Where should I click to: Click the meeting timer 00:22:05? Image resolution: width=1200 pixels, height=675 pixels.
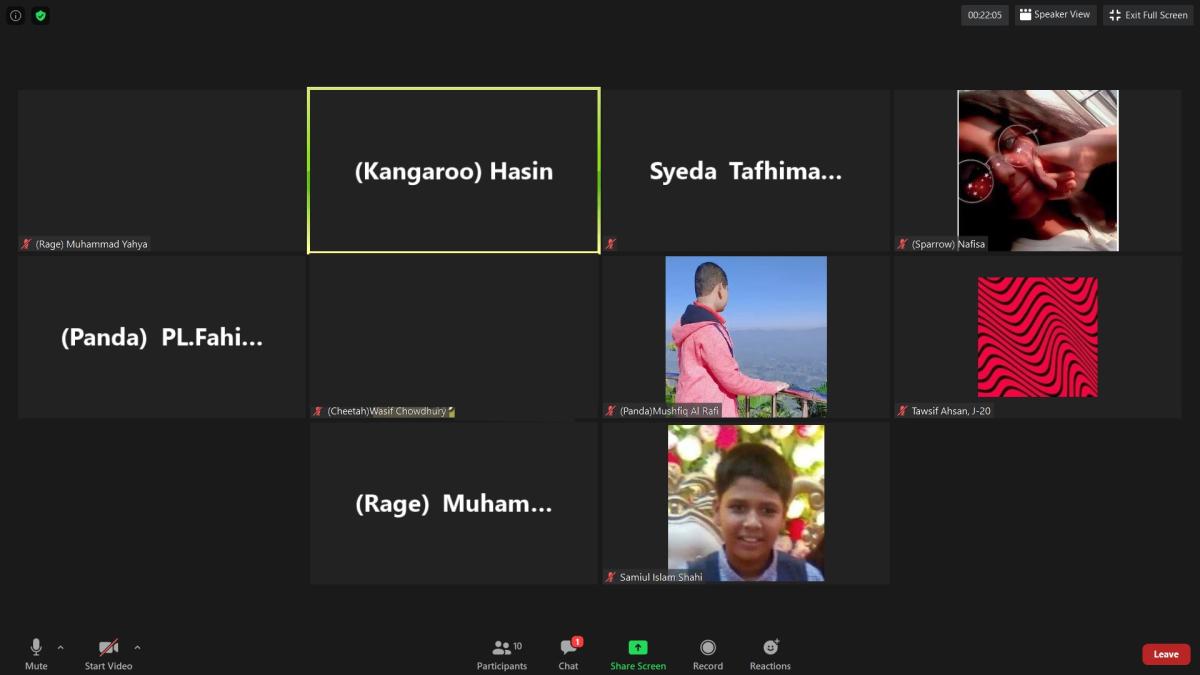coord(984,15)
